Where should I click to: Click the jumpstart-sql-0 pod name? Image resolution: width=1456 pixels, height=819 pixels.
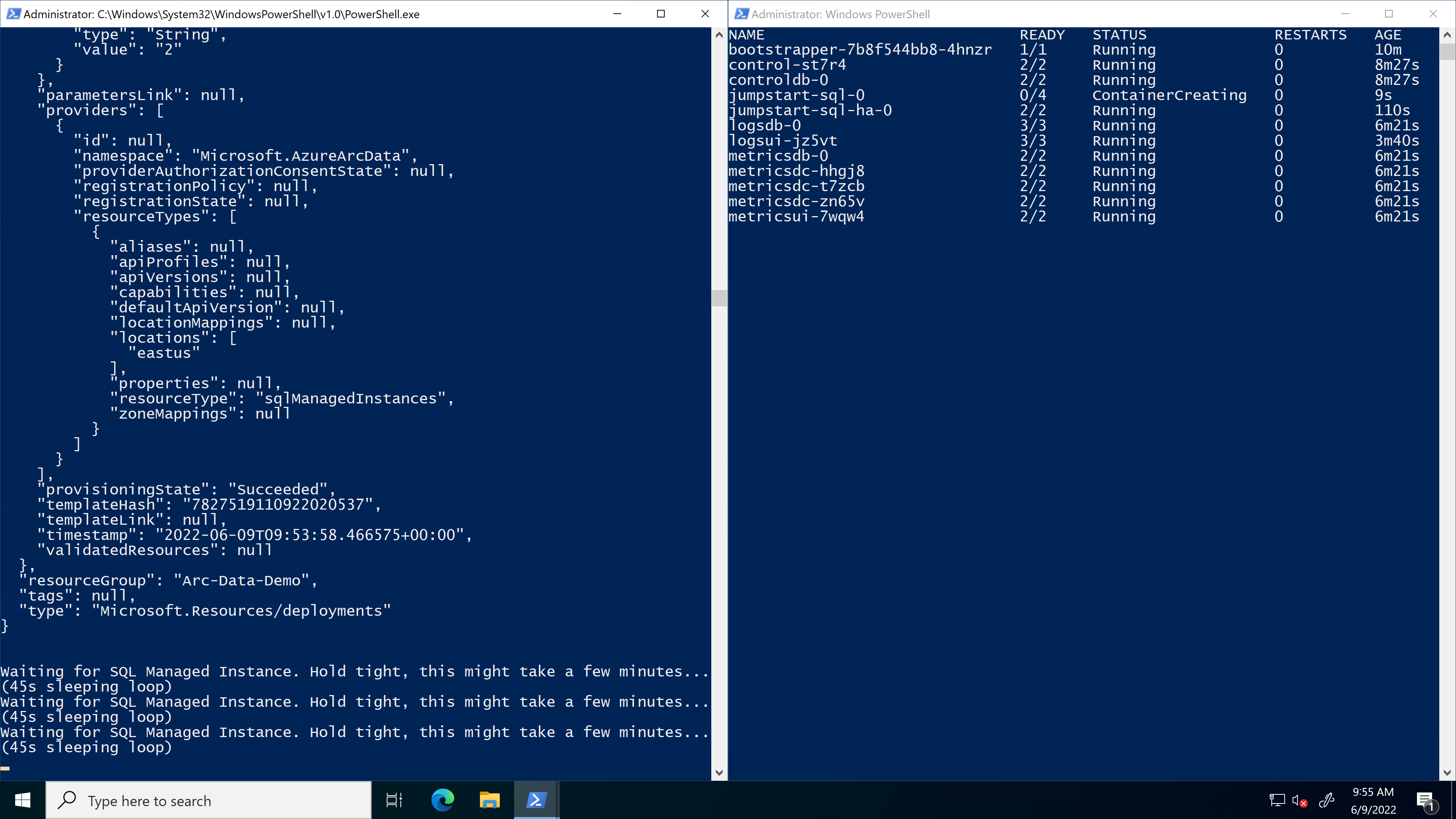(796, 95)
